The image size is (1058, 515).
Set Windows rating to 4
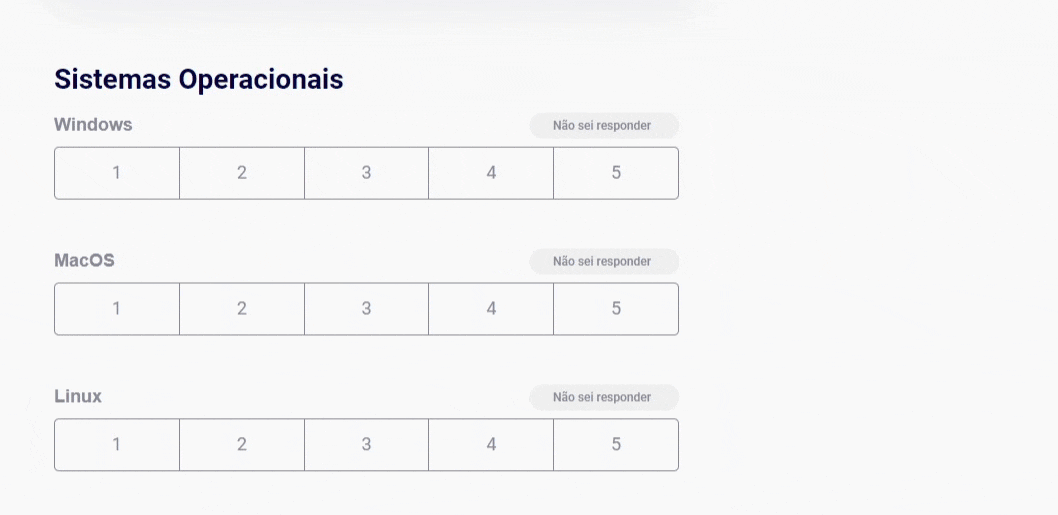tap(491, 173)
